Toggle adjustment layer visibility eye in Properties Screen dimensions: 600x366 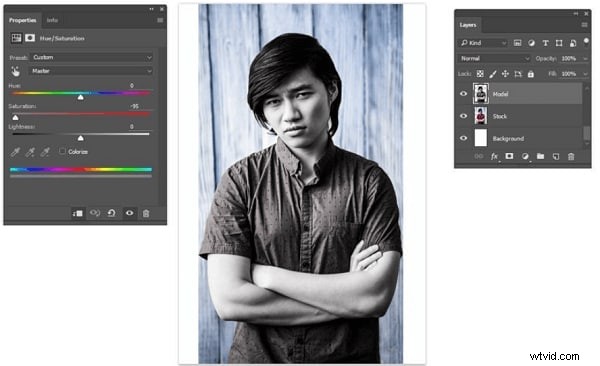click(130, 213)
